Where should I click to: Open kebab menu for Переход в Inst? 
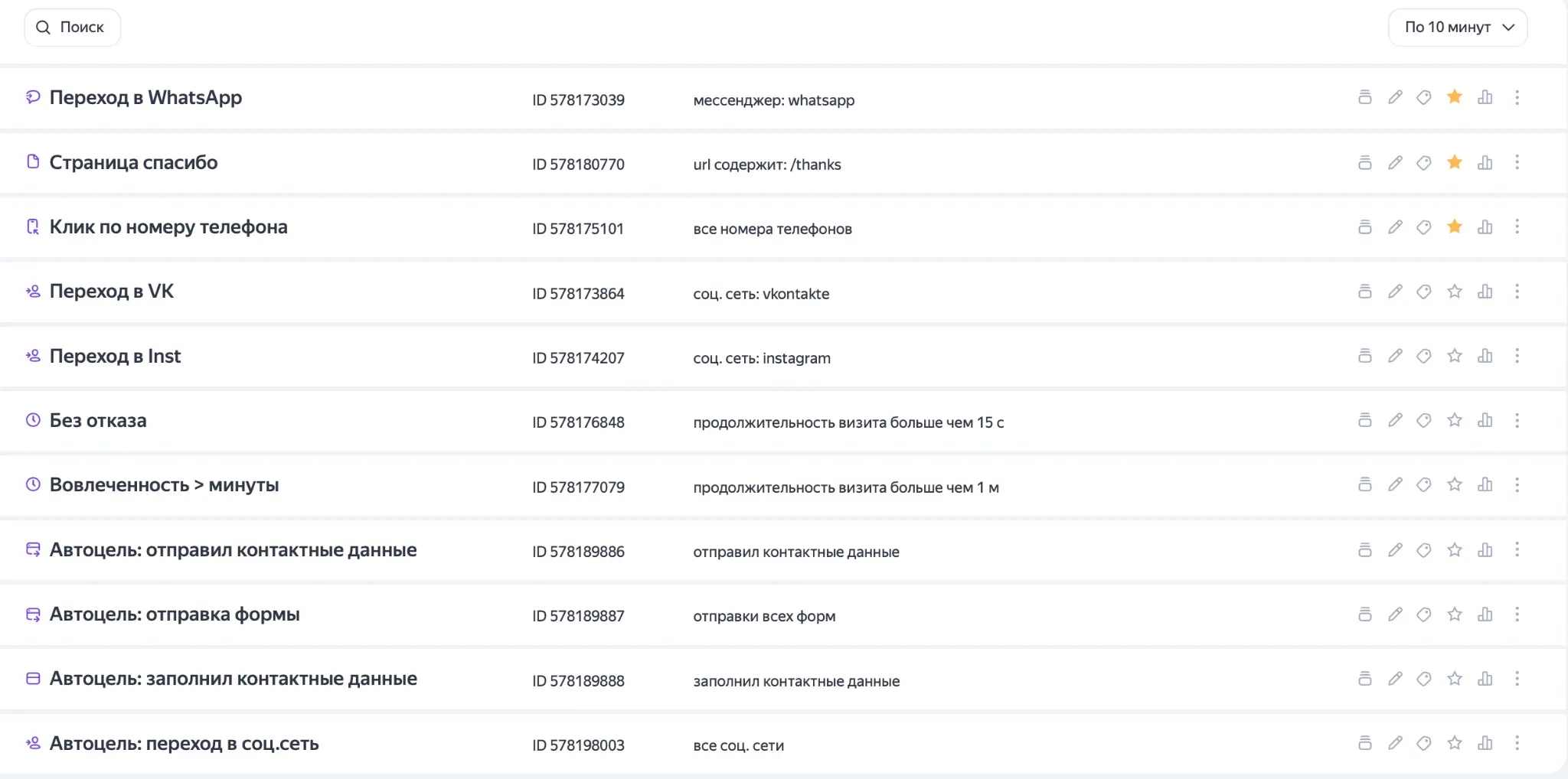pos(1517,356)
